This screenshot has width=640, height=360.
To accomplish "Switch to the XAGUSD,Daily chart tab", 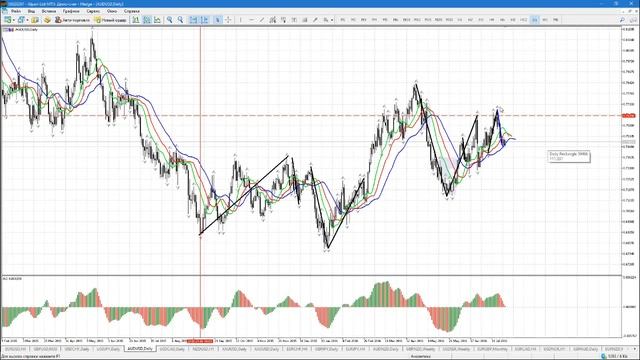I will pos(266,349).
